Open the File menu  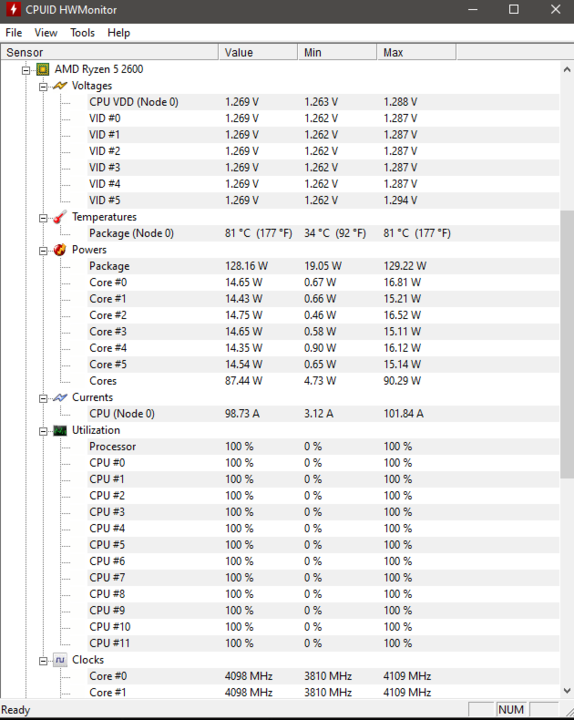tap(14, 33)
